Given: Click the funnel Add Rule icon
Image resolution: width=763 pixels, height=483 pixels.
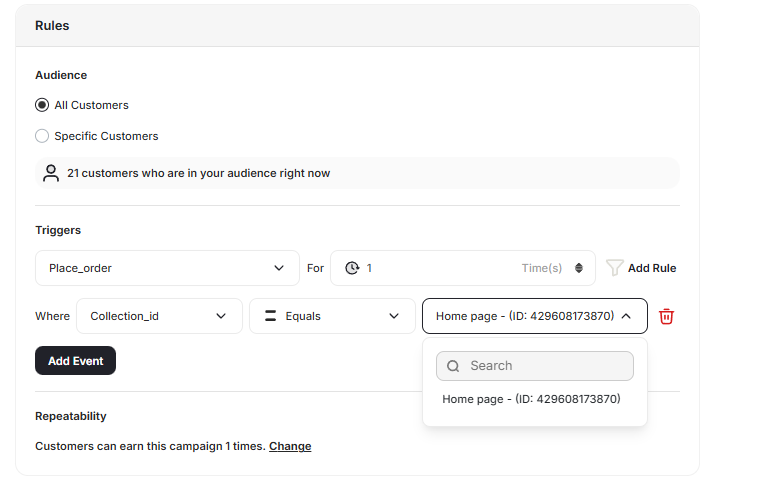Looking at the screenshot, I should (x=615, y=268).
